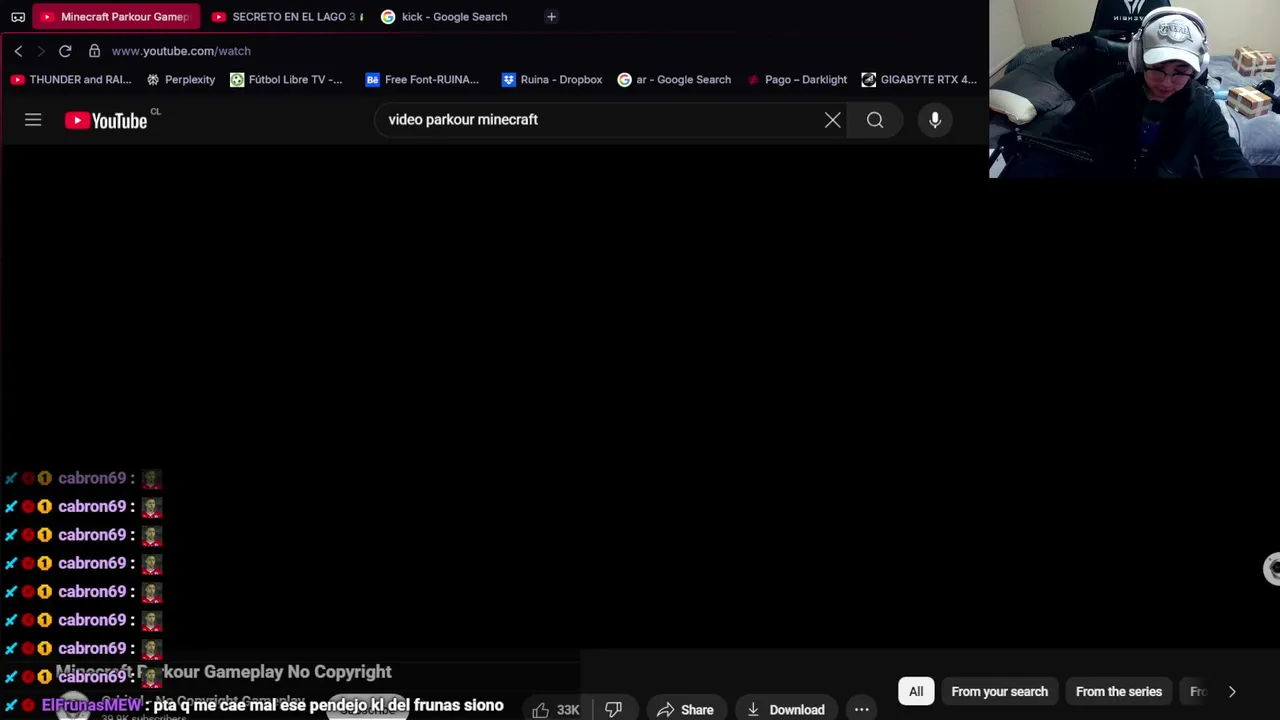Viewport: 1280px width, 720px height.
Task: Open Free Font-RUINA bookmark
Action: click(422, 80)
